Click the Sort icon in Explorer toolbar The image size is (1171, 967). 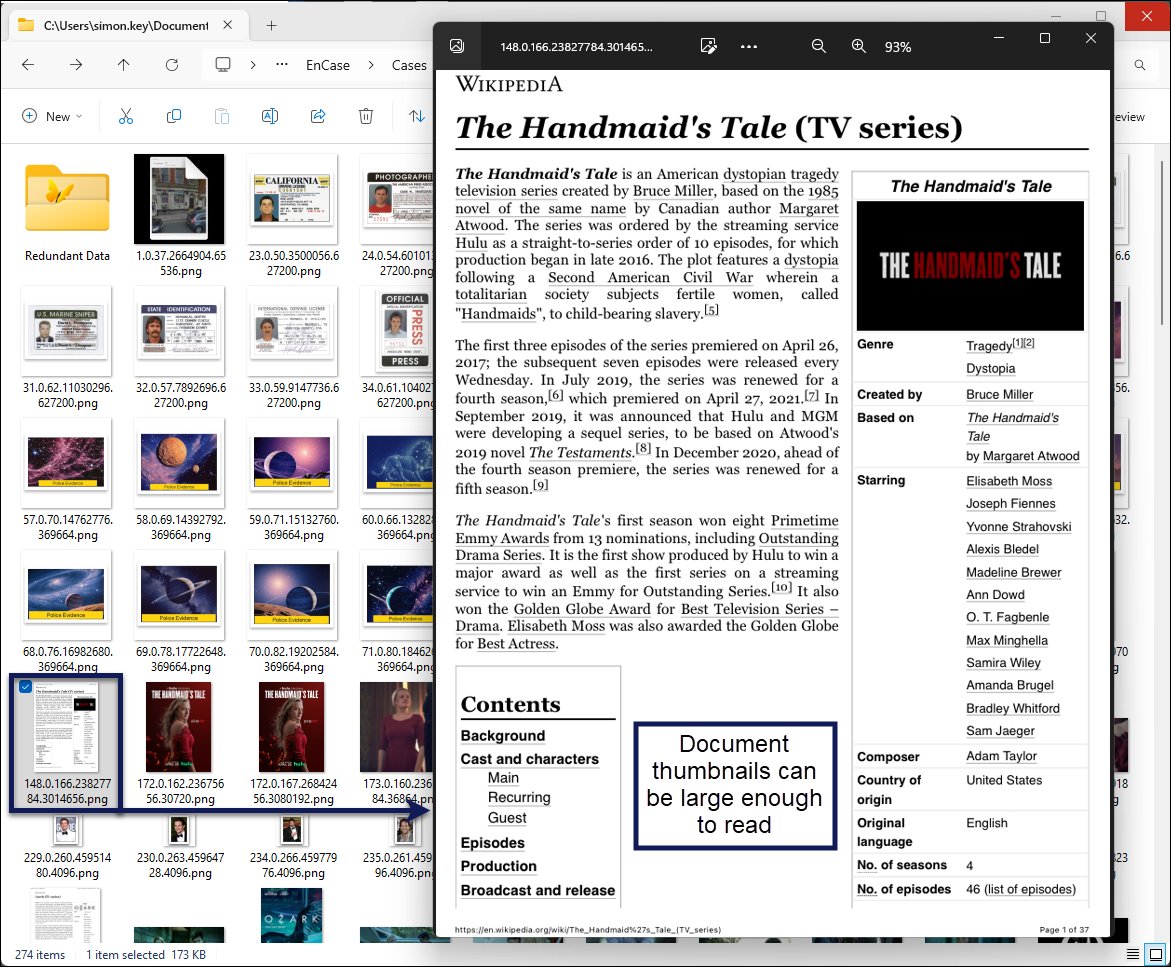tap(417, 116)
